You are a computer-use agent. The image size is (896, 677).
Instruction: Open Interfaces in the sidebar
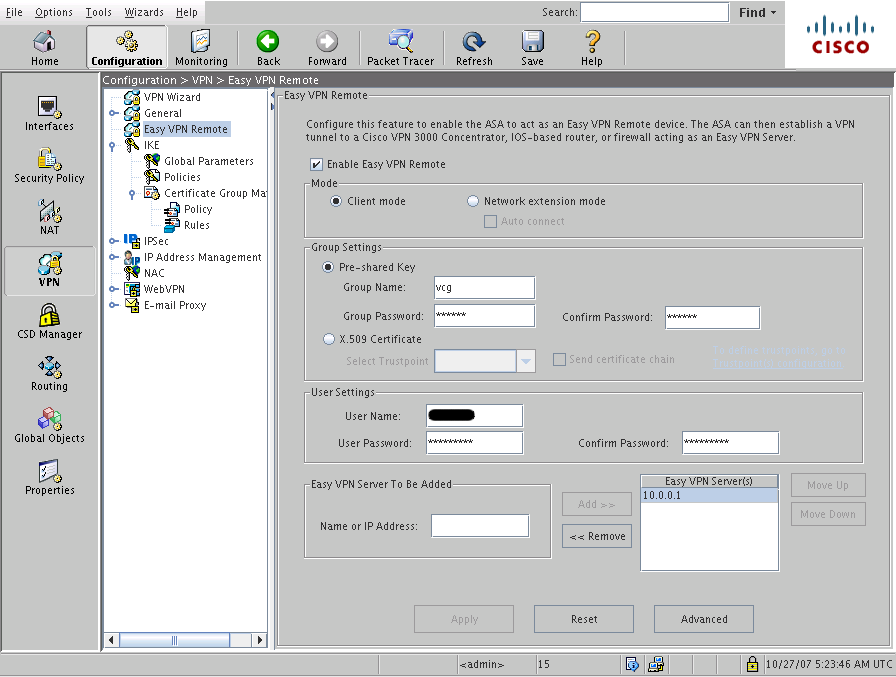pos(49,114)
